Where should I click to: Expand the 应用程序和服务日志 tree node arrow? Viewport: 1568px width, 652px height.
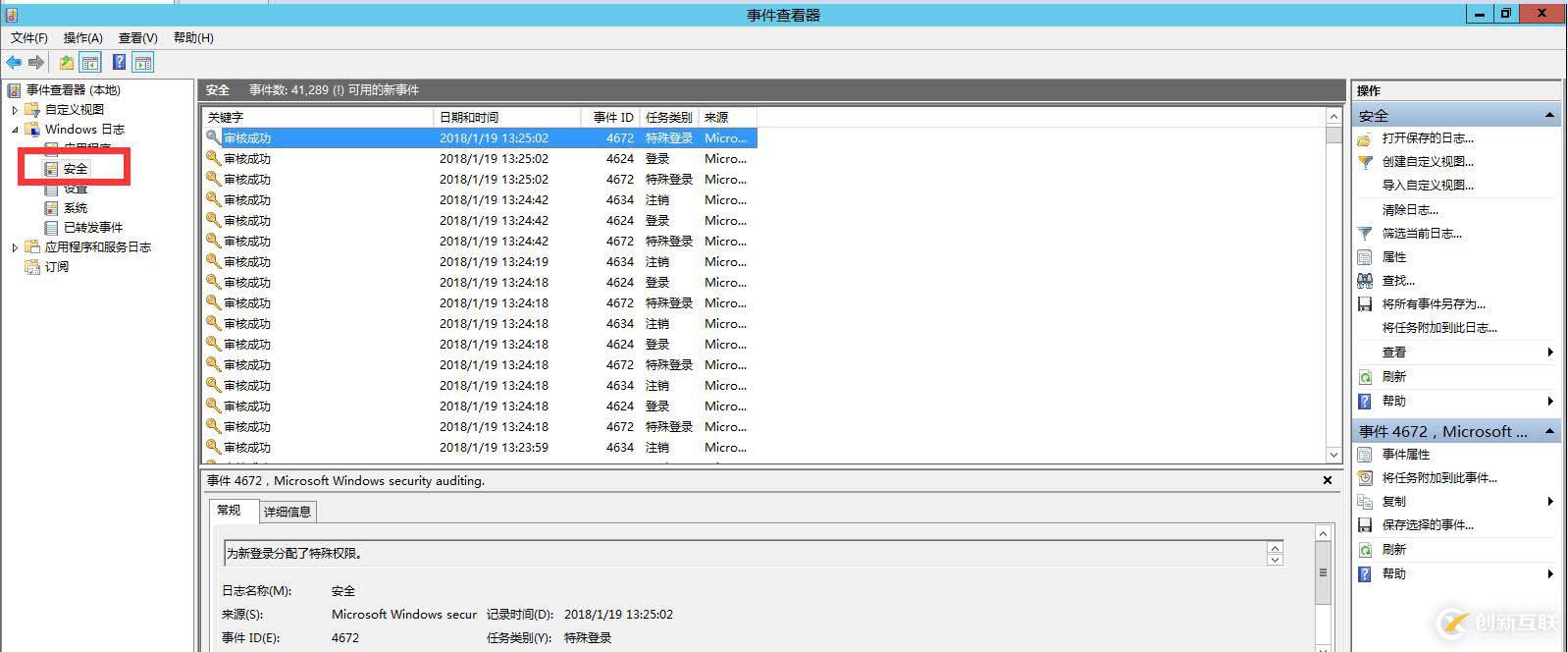click(x=15, y=247)
